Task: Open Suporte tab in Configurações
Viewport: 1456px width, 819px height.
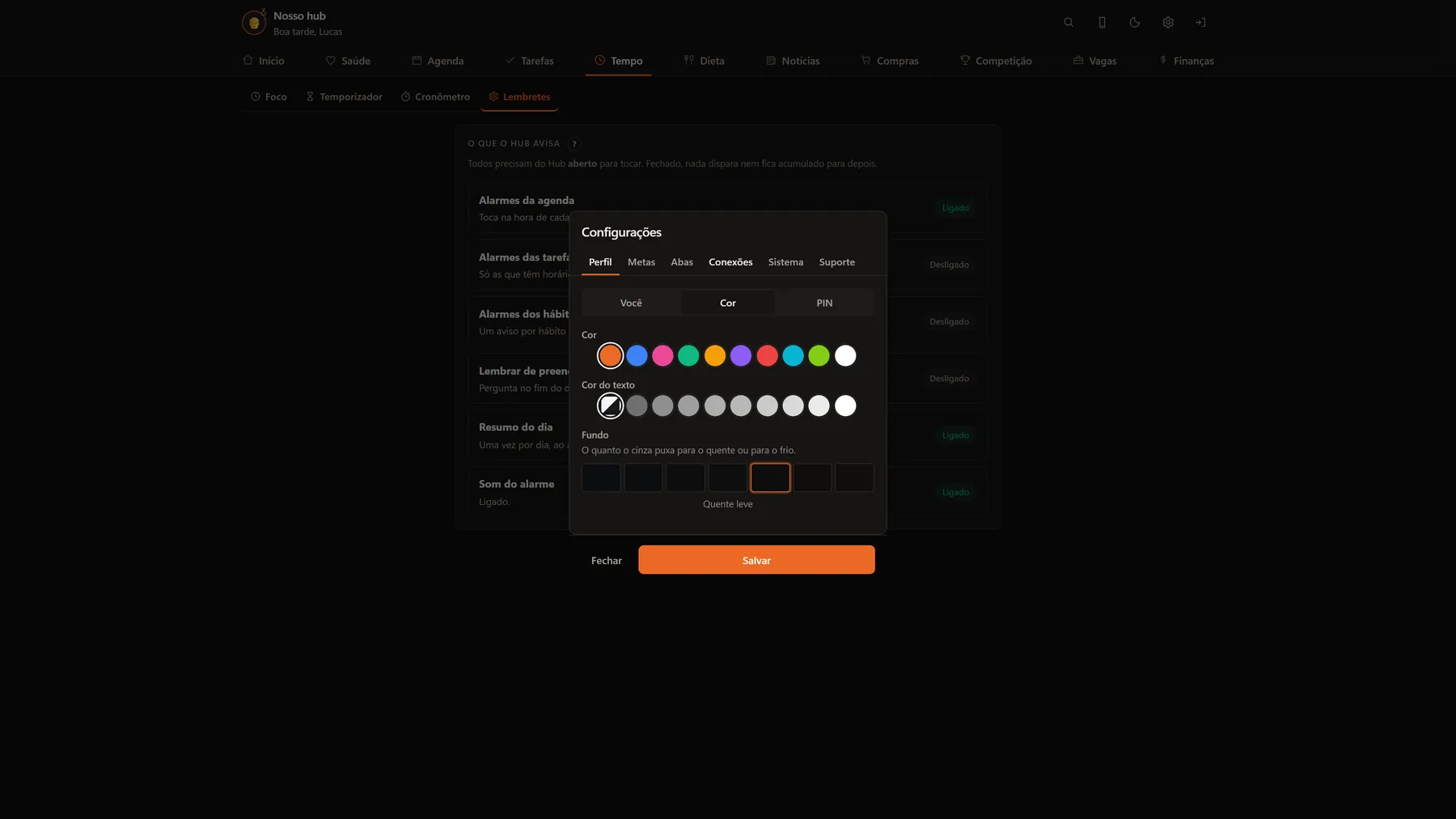Action: (837, 262)
